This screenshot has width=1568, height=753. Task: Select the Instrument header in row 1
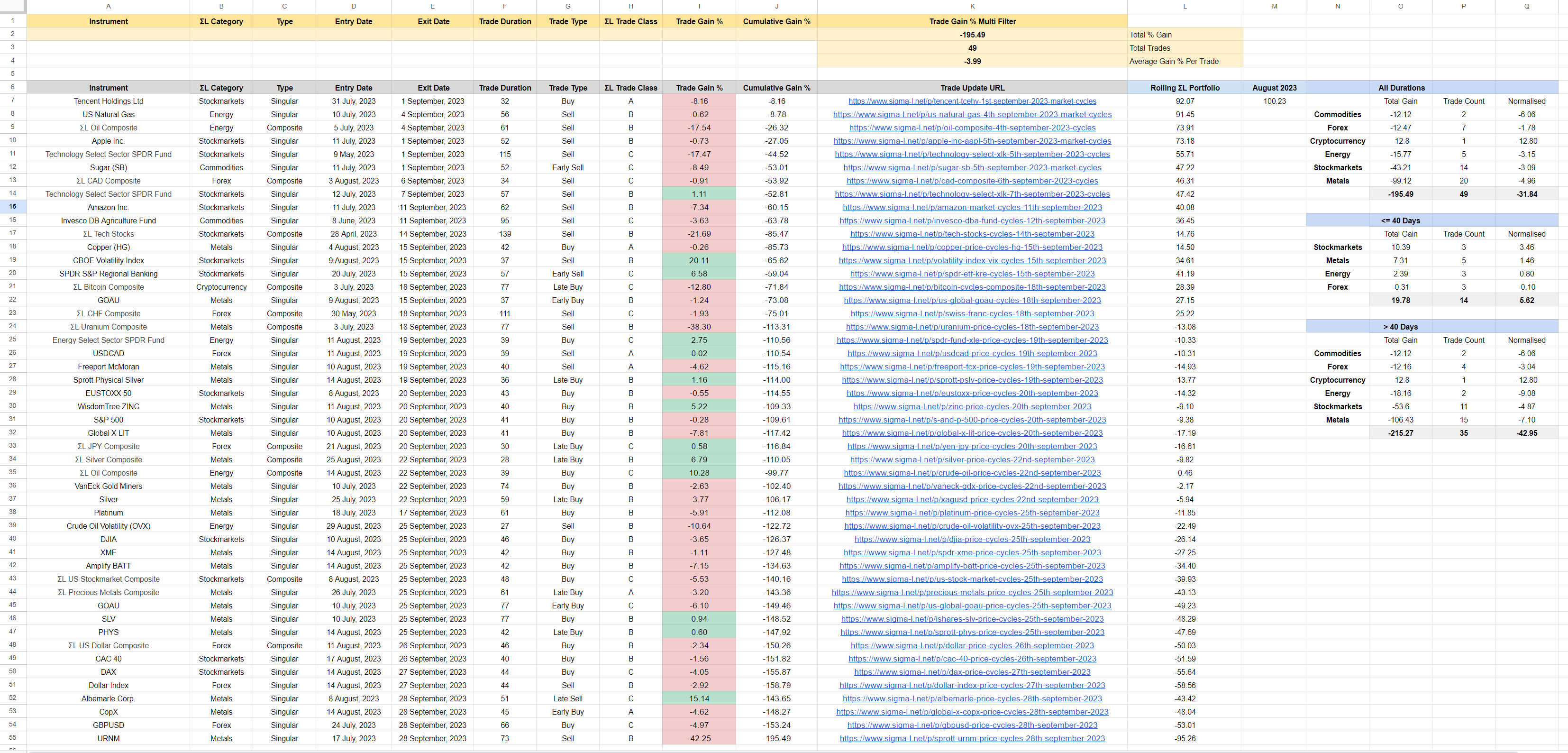coord(109,21)
